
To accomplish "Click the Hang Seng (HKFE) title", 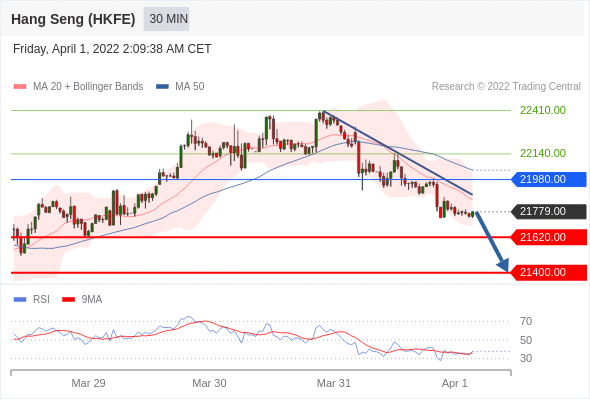I will tap(73, 19).
